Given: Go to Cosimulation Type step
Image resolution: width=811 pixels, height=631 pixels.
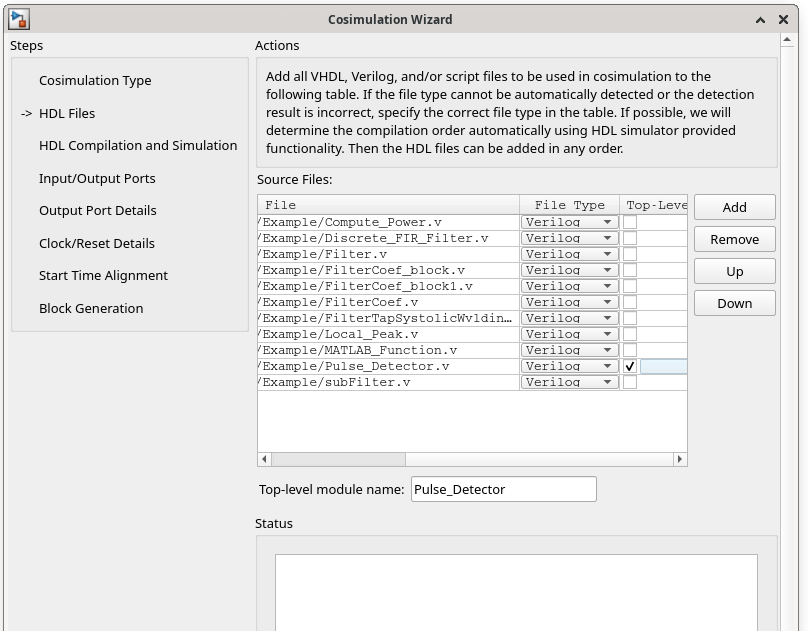Looking at the screenshot, I should (95, 81).
